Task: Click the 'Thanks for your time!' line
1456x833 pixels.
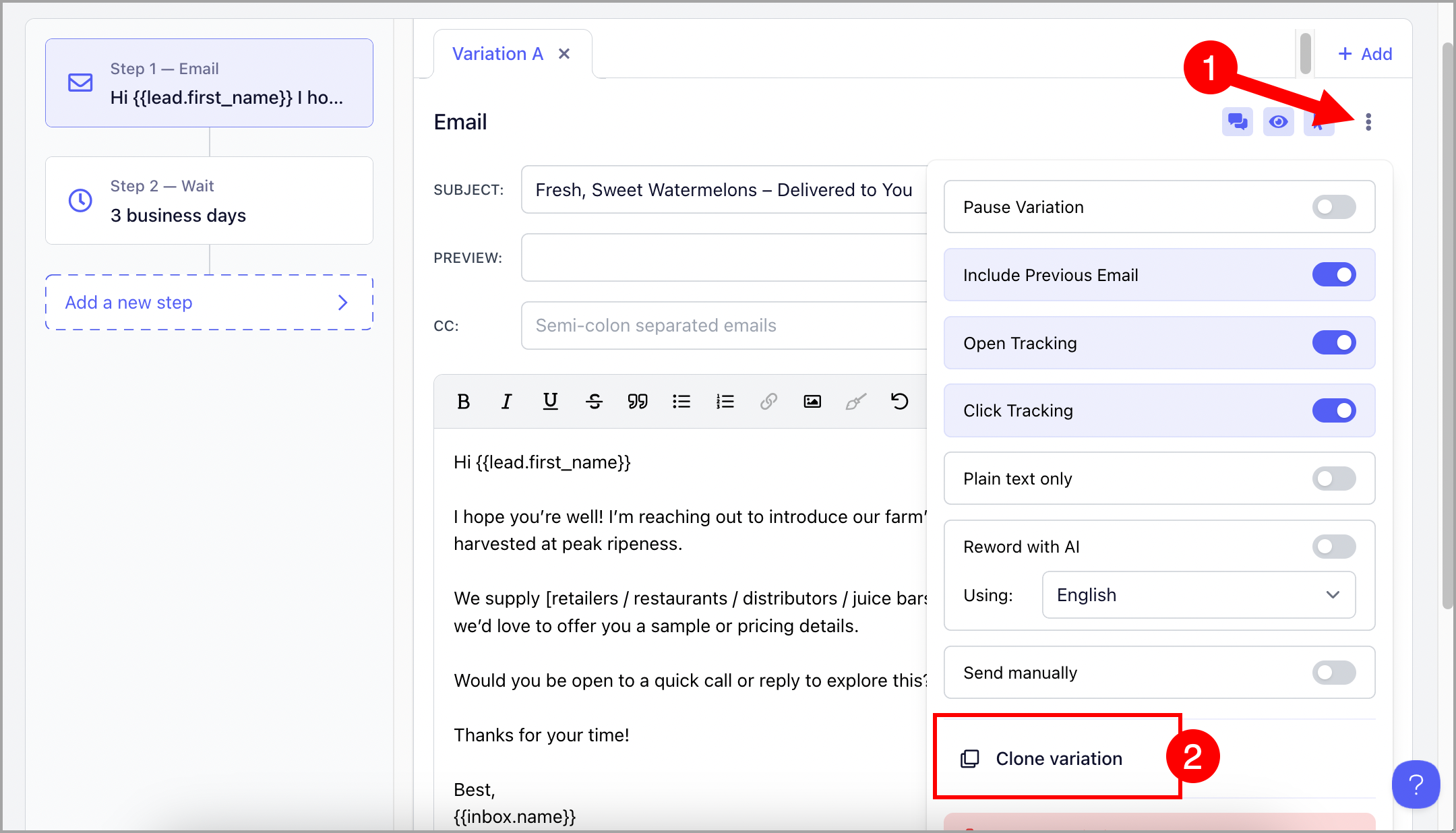Action: tap(541, 735)
